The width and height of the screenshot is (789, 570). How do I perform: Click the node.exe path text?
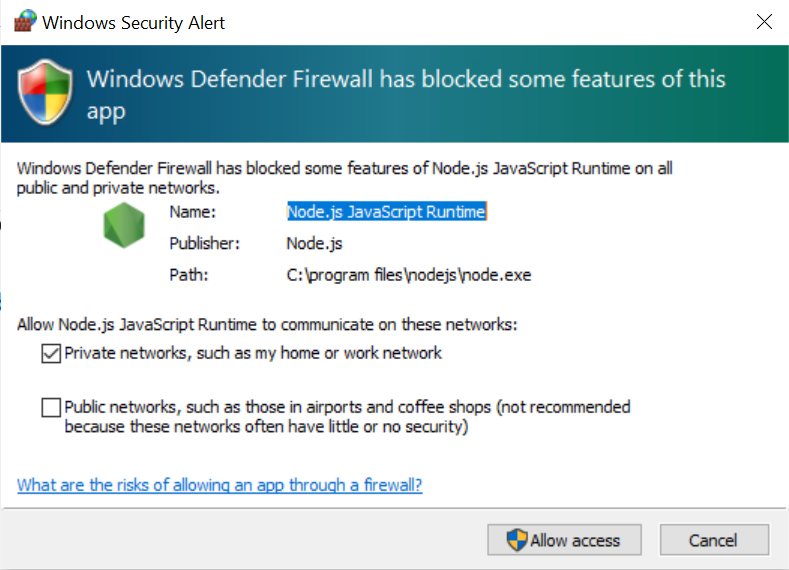pos(409,275)
